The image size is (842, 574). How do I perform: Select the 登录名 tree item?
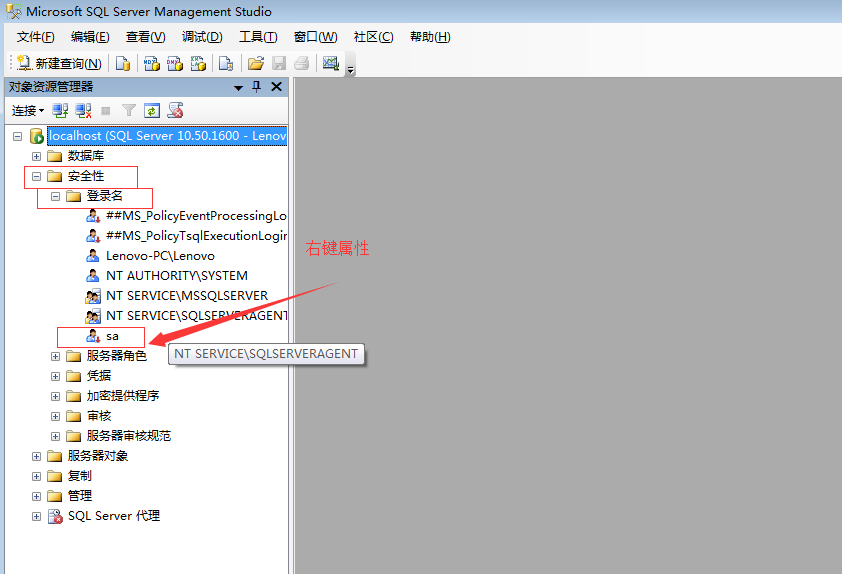coord(105,196)
